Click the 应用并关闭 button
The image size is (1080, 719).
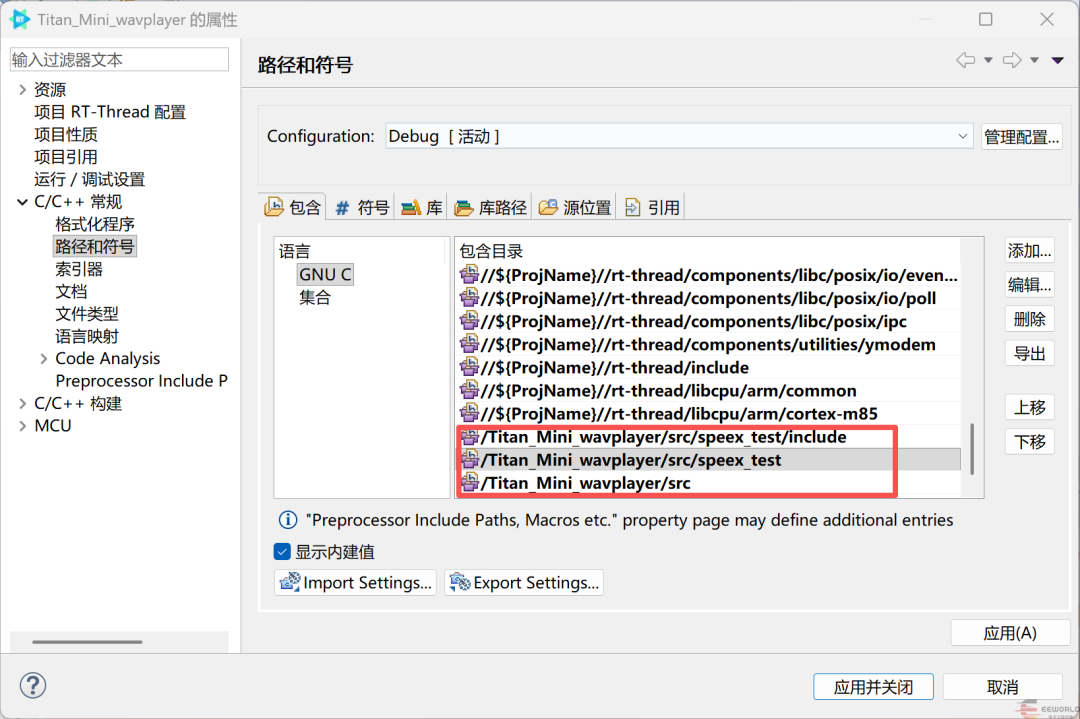873,687
